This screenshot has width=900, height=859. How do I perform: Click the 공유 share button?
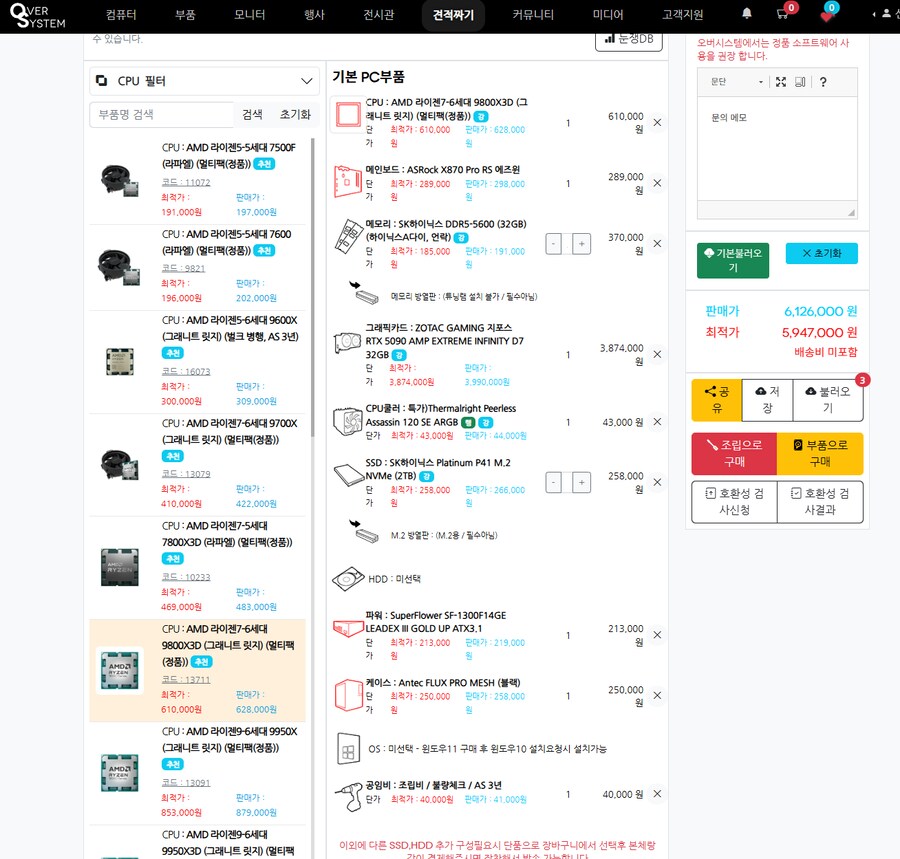click(716, 400)
